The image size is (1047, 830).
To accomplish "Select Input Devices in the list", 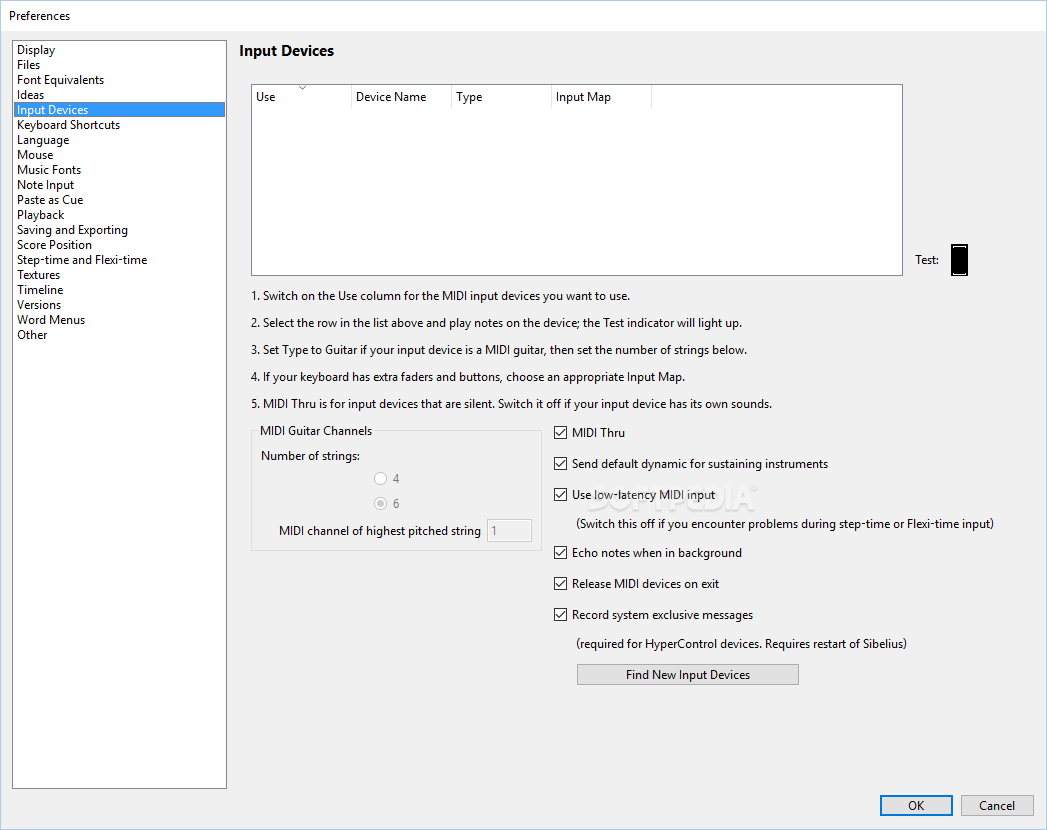I will tap(120, 110).
